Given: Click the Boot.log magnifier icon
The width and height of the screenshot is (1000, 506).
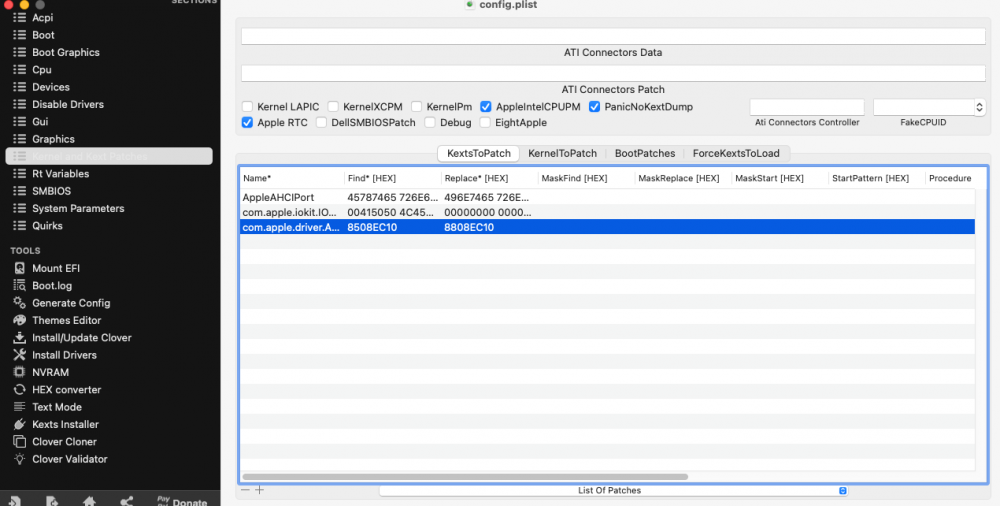Looking at the screenshot, I should coord(20,285).
